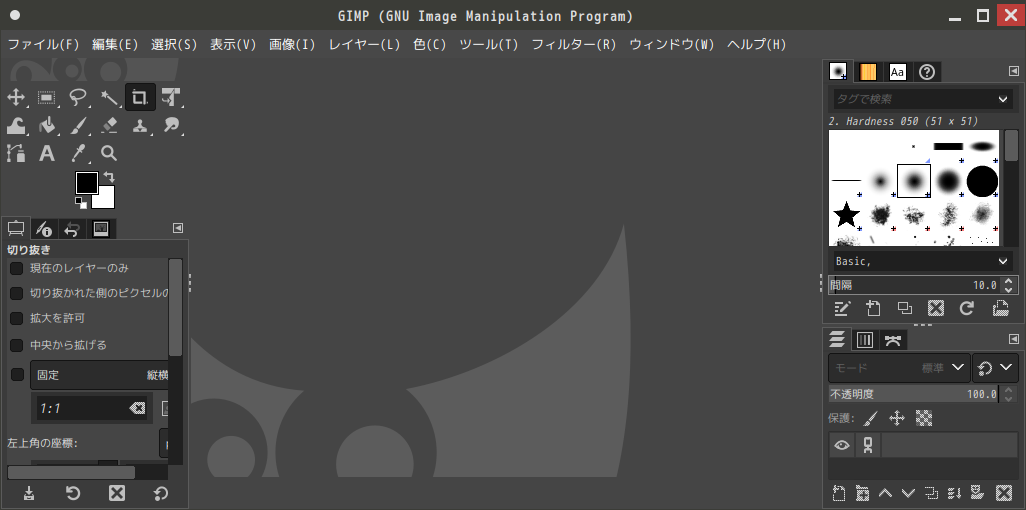The width and height of the screenshot is (1026, 510).
Task: Open the ウィンドウ(W) menu
Action: (x=672, y=45)
